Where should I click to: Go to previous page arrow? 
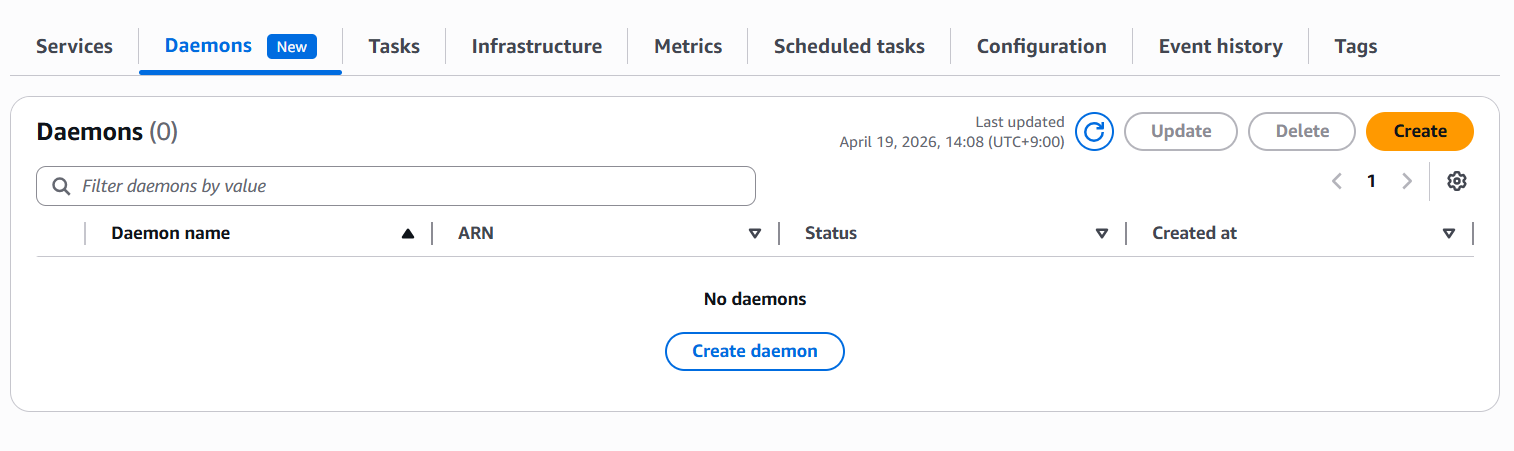[x=1336, y=181]
